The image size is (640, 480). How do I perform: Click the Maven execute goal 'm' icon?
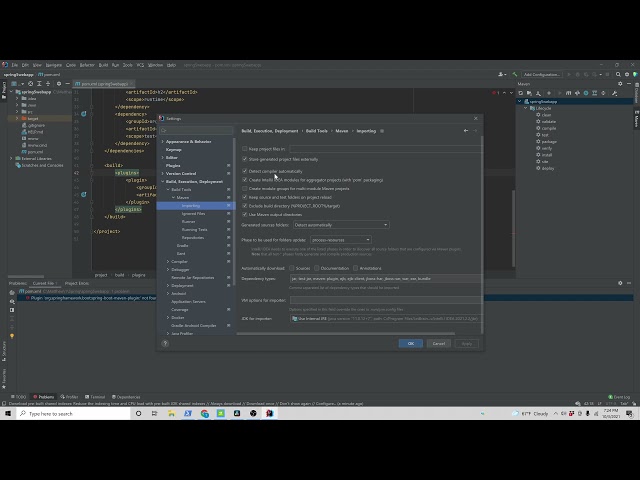569,93
